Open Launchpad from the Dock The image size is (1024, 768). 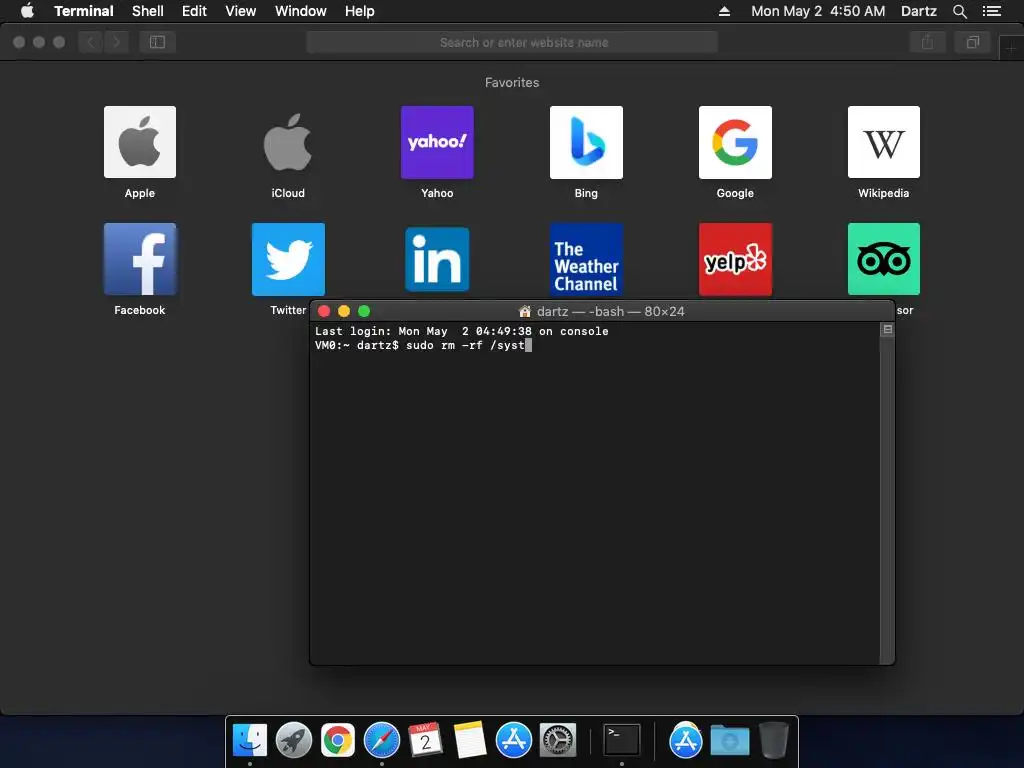coord(294,741)
